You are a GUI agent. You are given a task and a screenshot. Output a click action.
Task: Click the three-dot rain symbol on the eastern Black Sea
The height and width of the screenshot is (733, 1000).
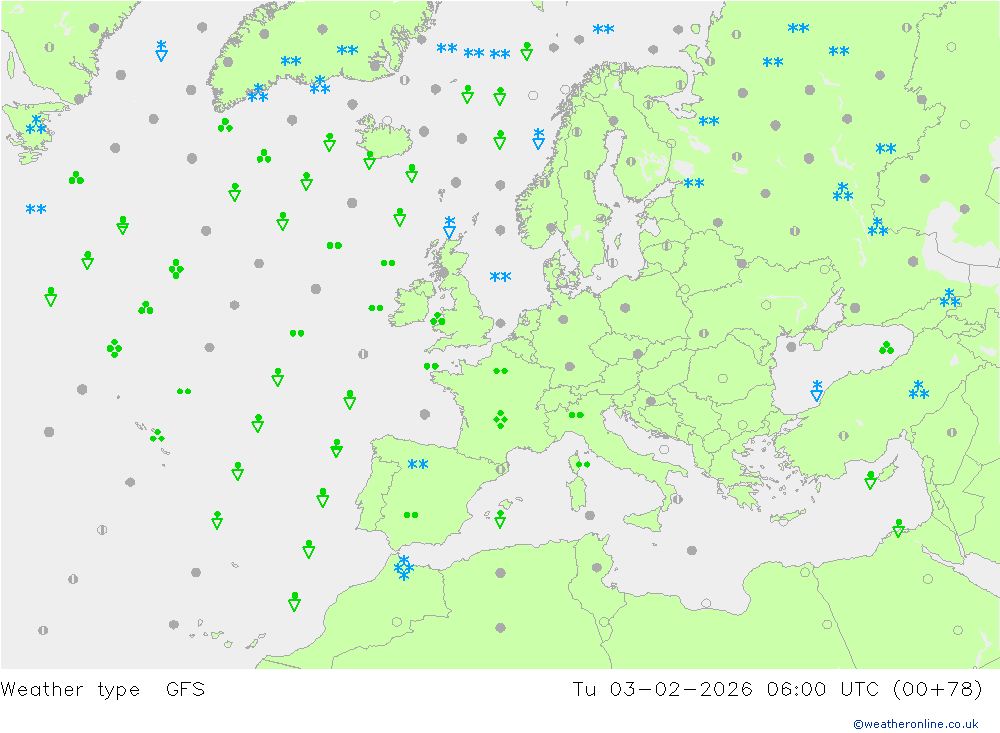coord(886,348)
